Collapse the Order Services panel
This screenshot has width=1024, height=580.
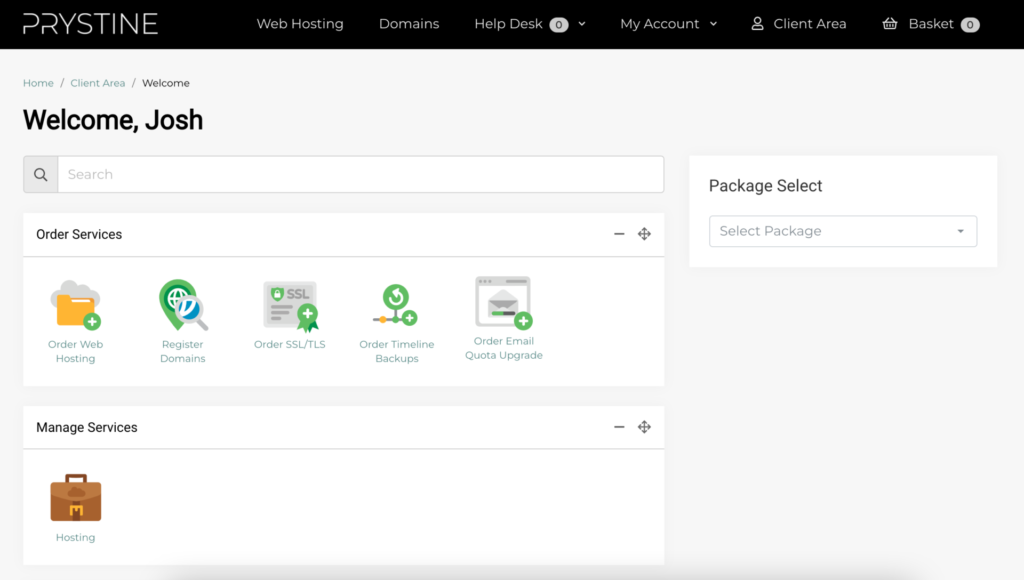(618, 233)
